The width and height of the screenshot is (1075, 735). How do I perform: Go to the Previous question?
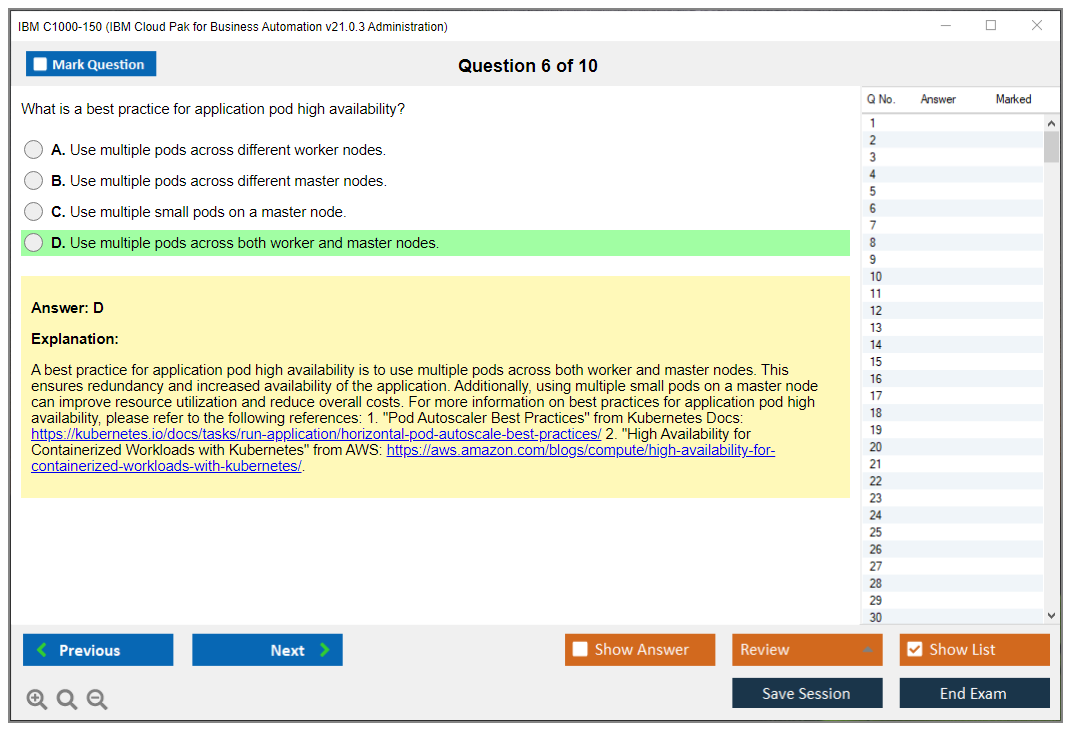tap(98, 650)
